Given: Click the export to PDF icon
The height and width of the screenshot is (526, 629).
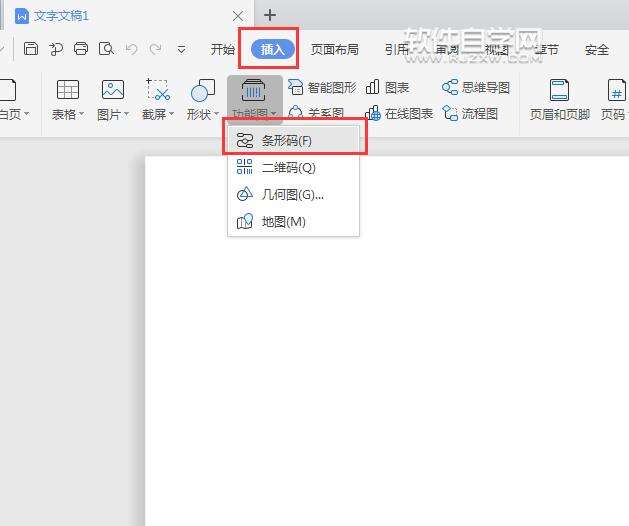Looking at the screenshot, I should (56, 49).
